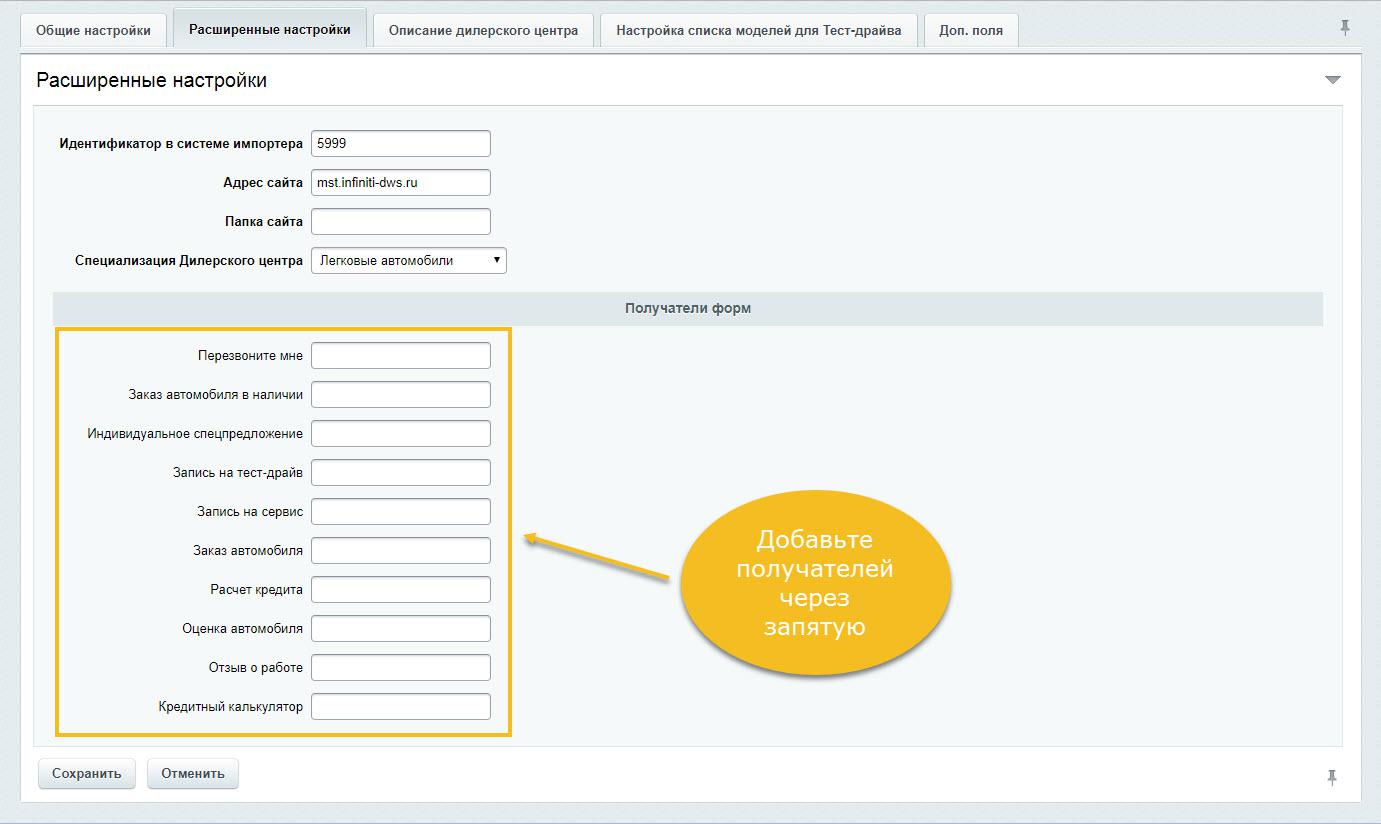Viewport: 1381px width, 824px height.
Task: Select the Запись на тест-драйв field
Action: [401, 472]
